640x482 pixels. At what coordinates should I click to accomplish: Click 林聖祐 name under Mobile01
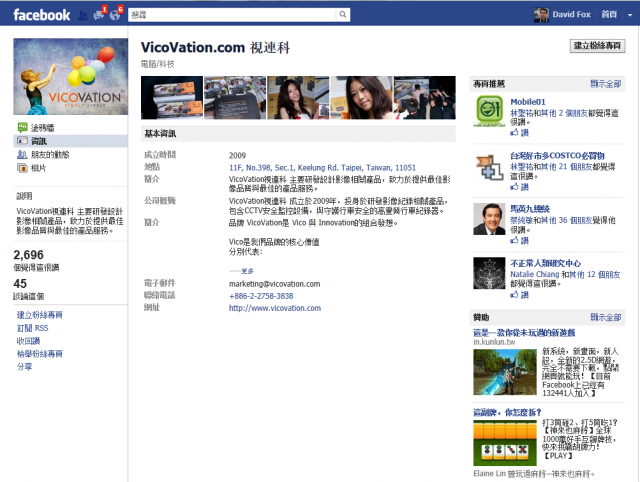(x=521, y=113)
